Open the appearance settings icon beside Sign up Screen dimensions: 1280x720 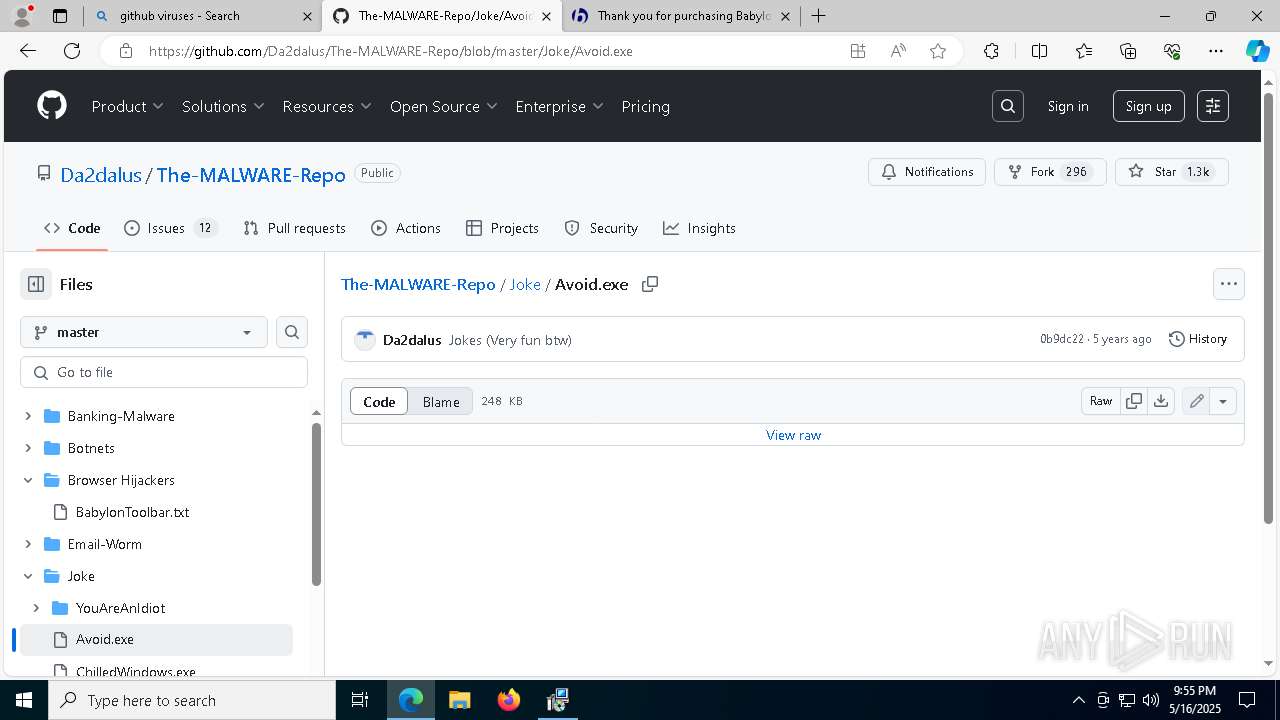1213,106
